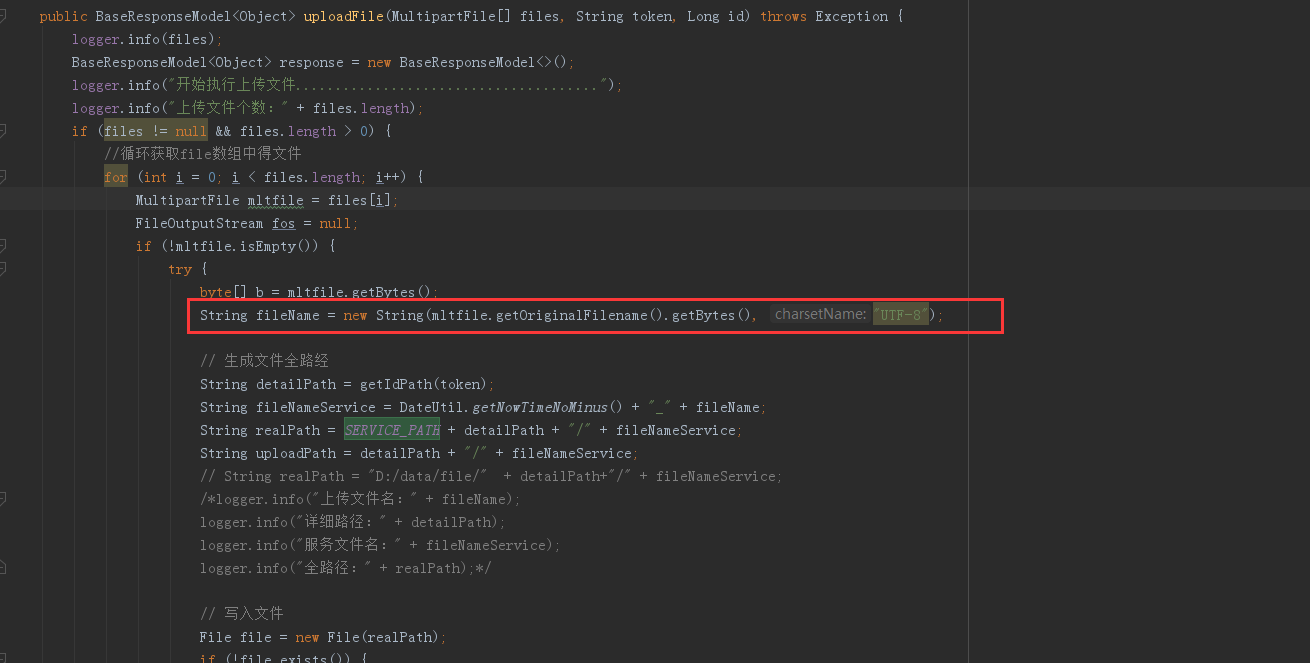Click 'files.length > 0' in the if condition
The width and height of the screenshot is (1310, 663).
tap(303, 131)
